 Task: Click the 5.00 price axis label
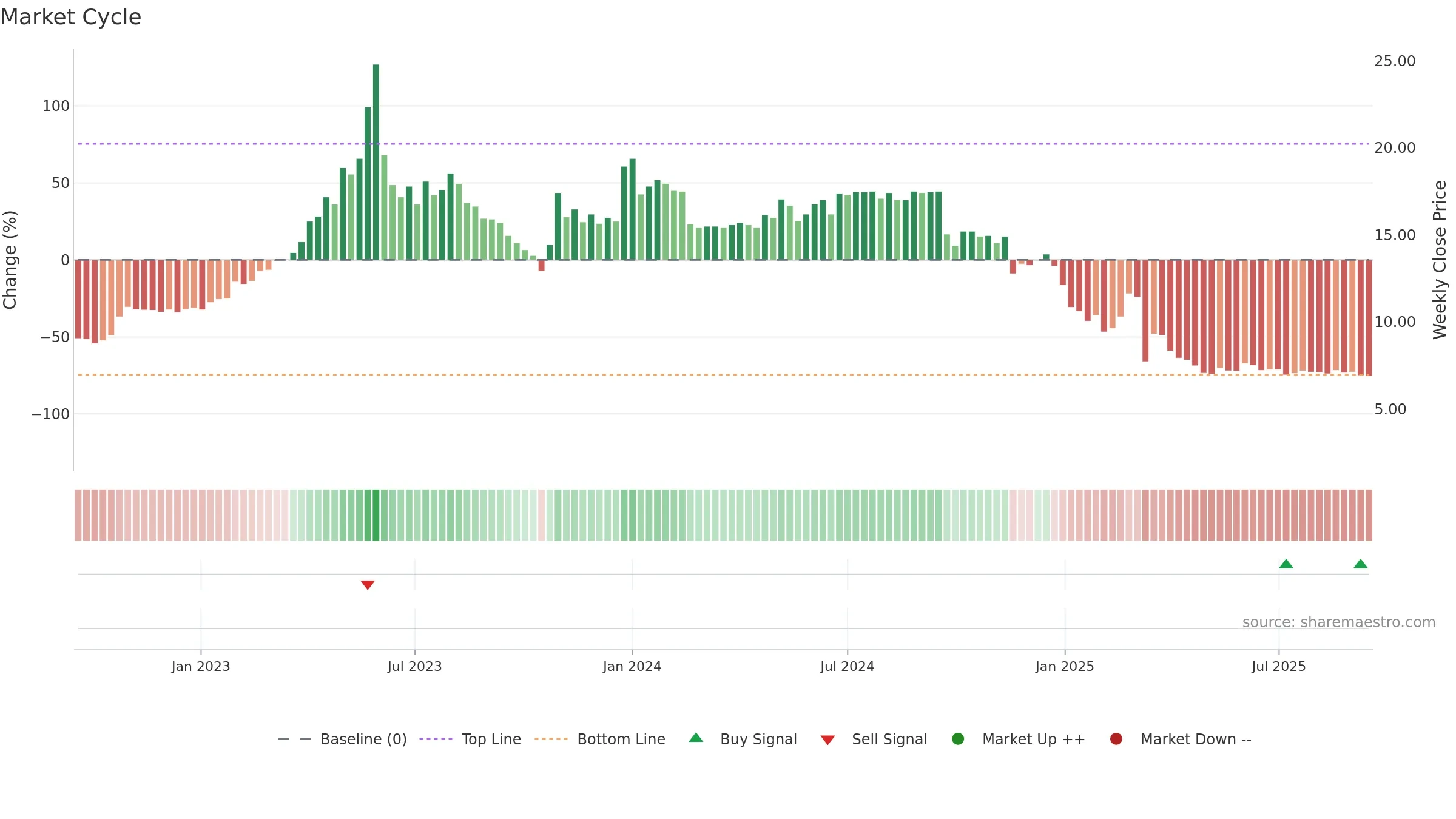(1390, 409)
